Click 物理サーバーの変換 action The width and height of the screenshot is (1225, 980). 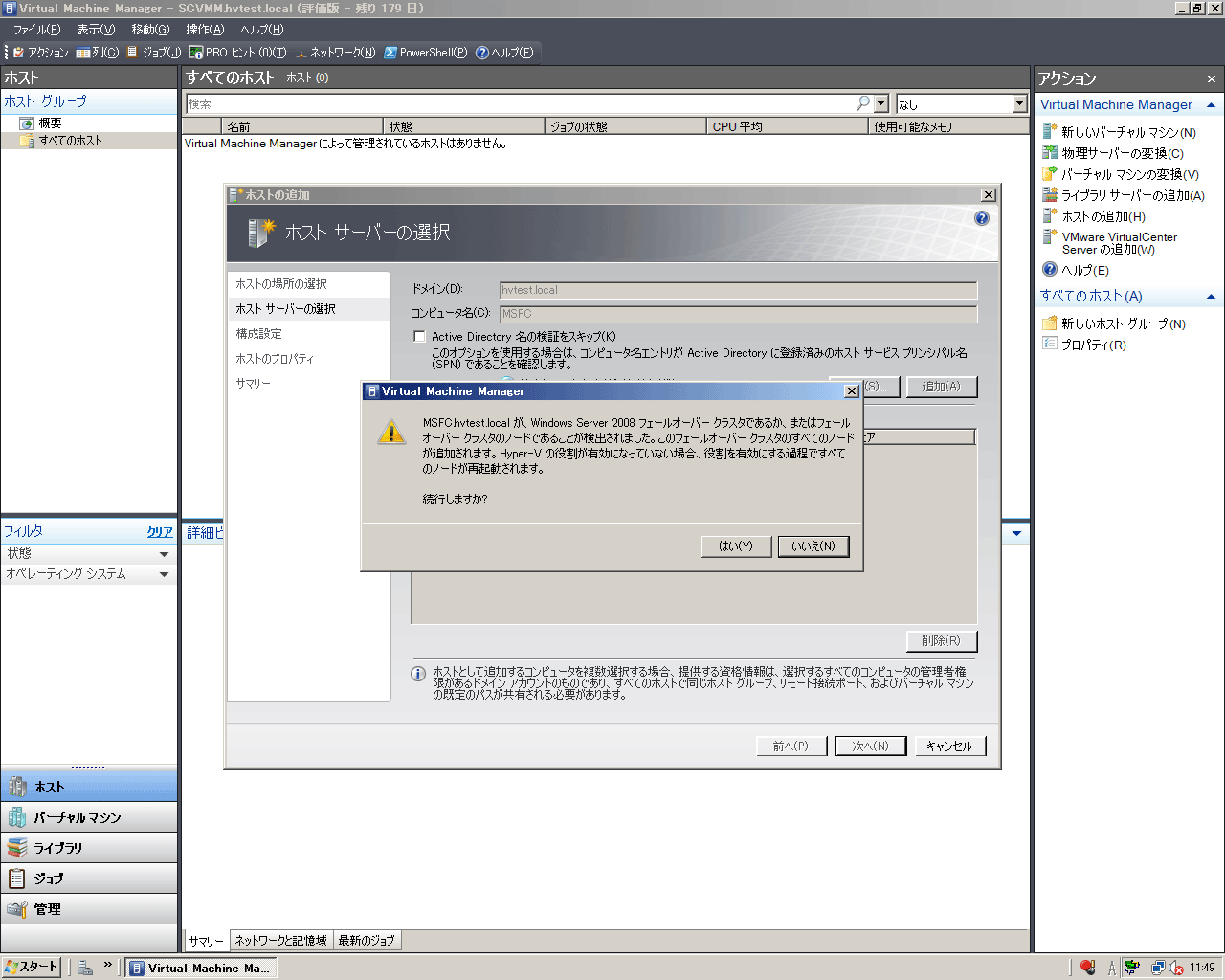pyautogui.click(x=1122, y=153)
